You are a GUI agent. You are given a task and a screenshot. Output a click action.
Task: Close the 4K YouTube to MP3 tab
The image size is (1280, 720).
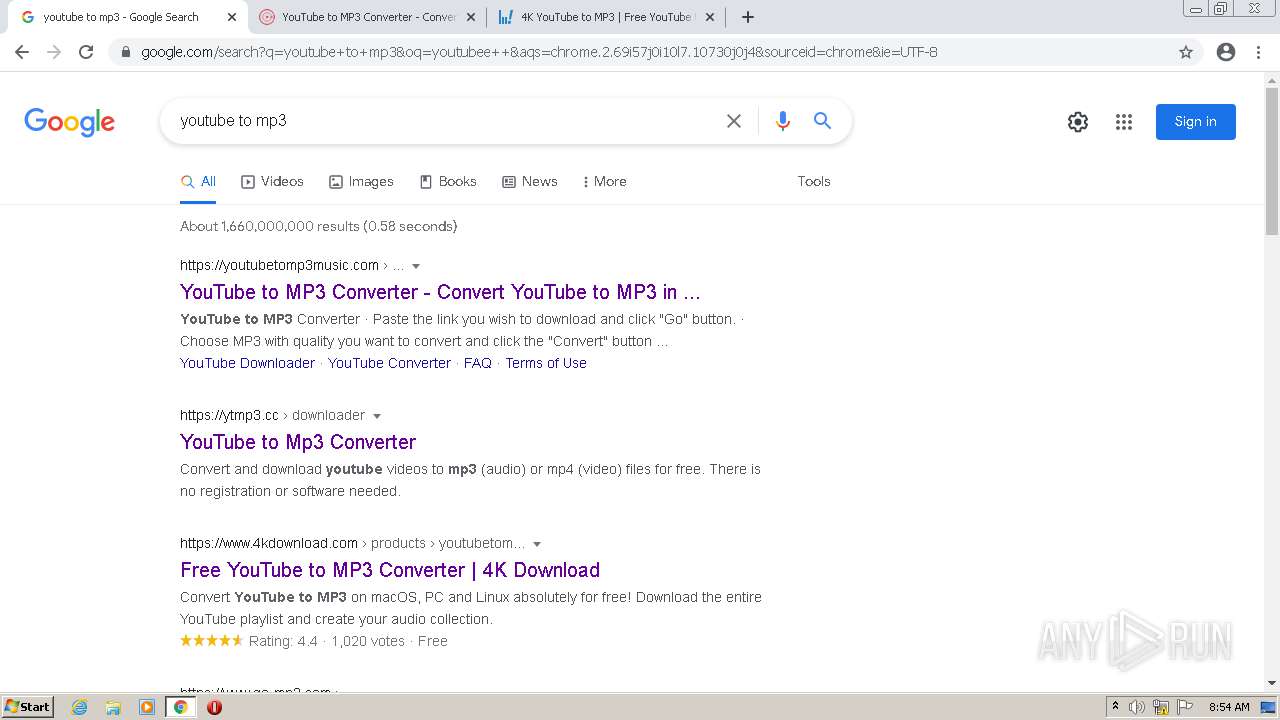[x=710, y=17]
